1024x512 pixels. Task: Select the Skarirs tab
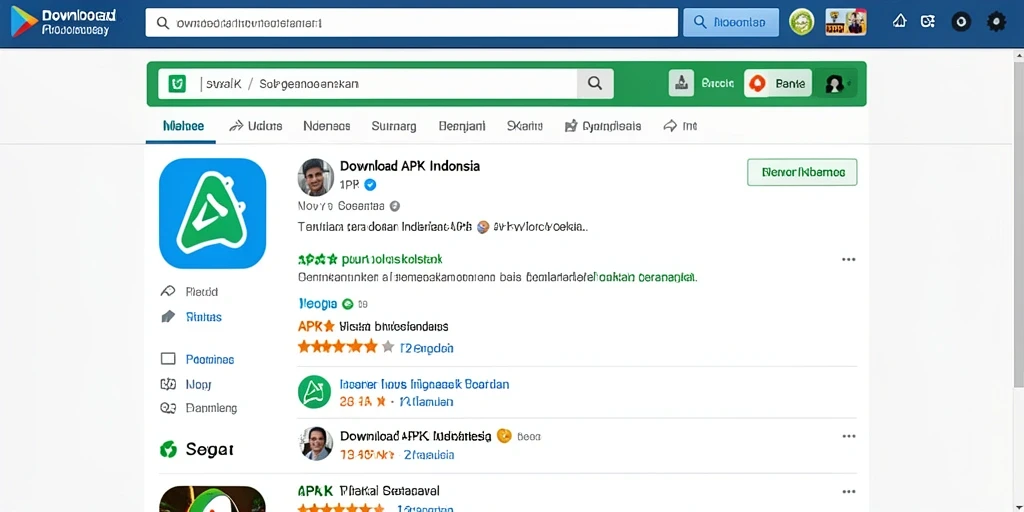pos(524,126)
